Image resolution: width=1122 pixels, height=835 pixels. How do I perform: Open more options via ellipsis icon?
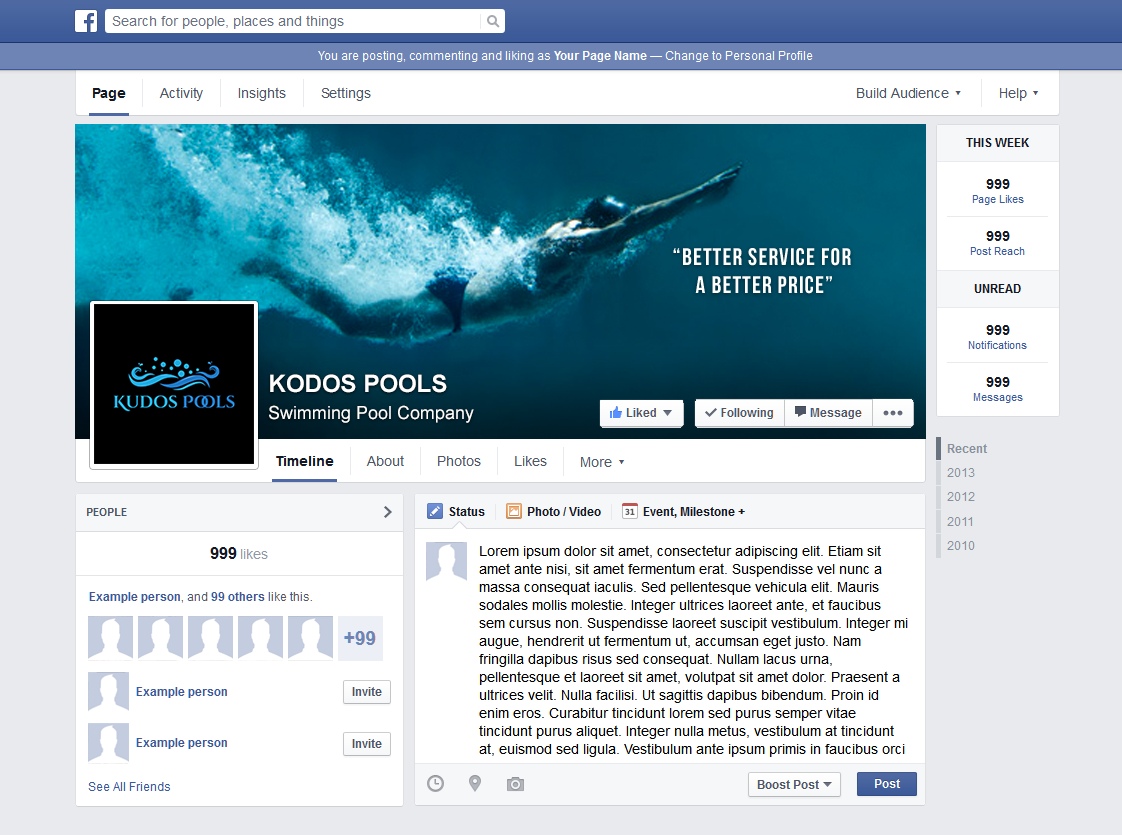pyautogui.click(x=892, y=412)
